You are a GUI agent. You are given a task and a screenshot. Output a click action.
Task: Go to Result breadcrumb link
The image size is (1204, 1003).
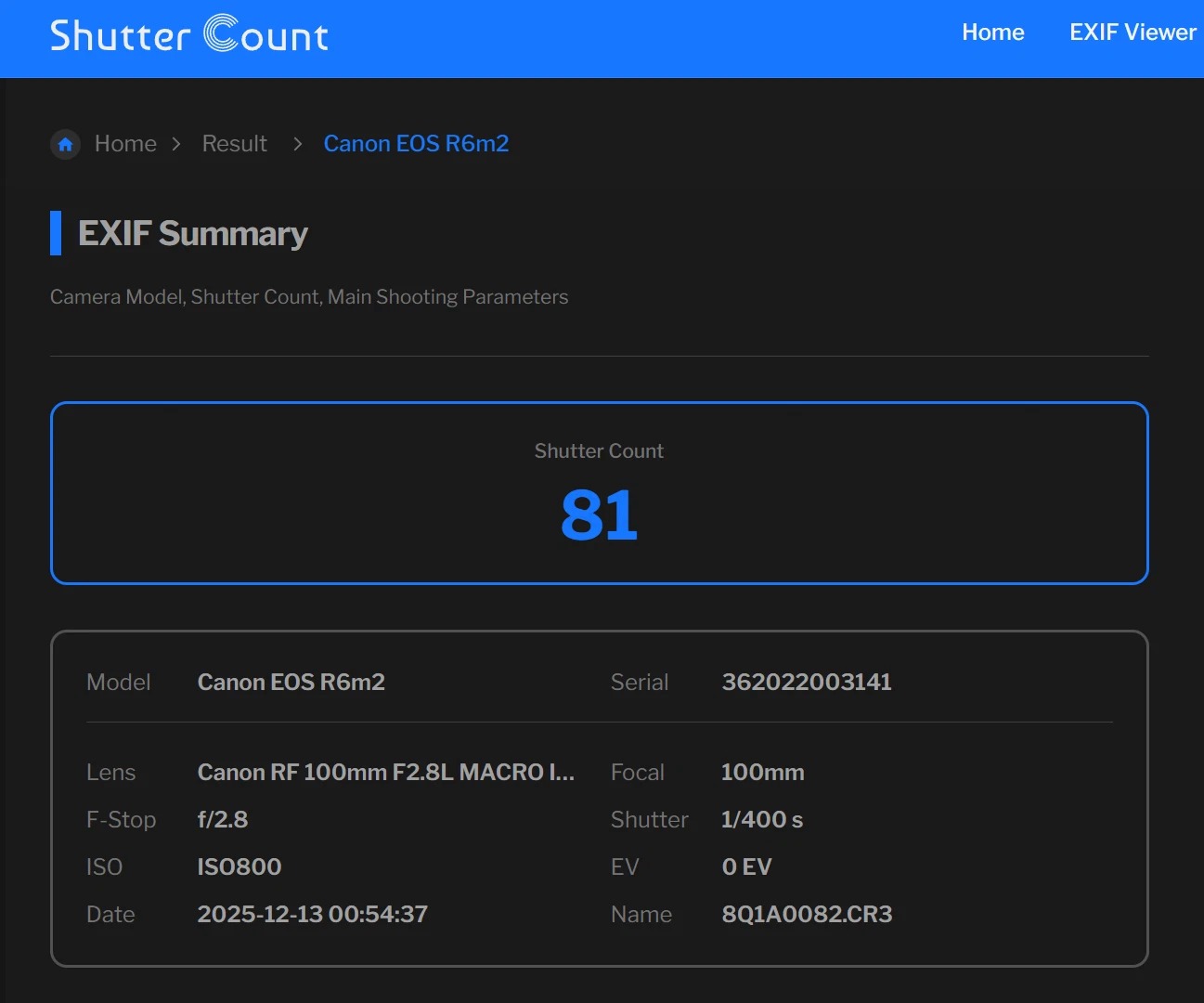234,144
